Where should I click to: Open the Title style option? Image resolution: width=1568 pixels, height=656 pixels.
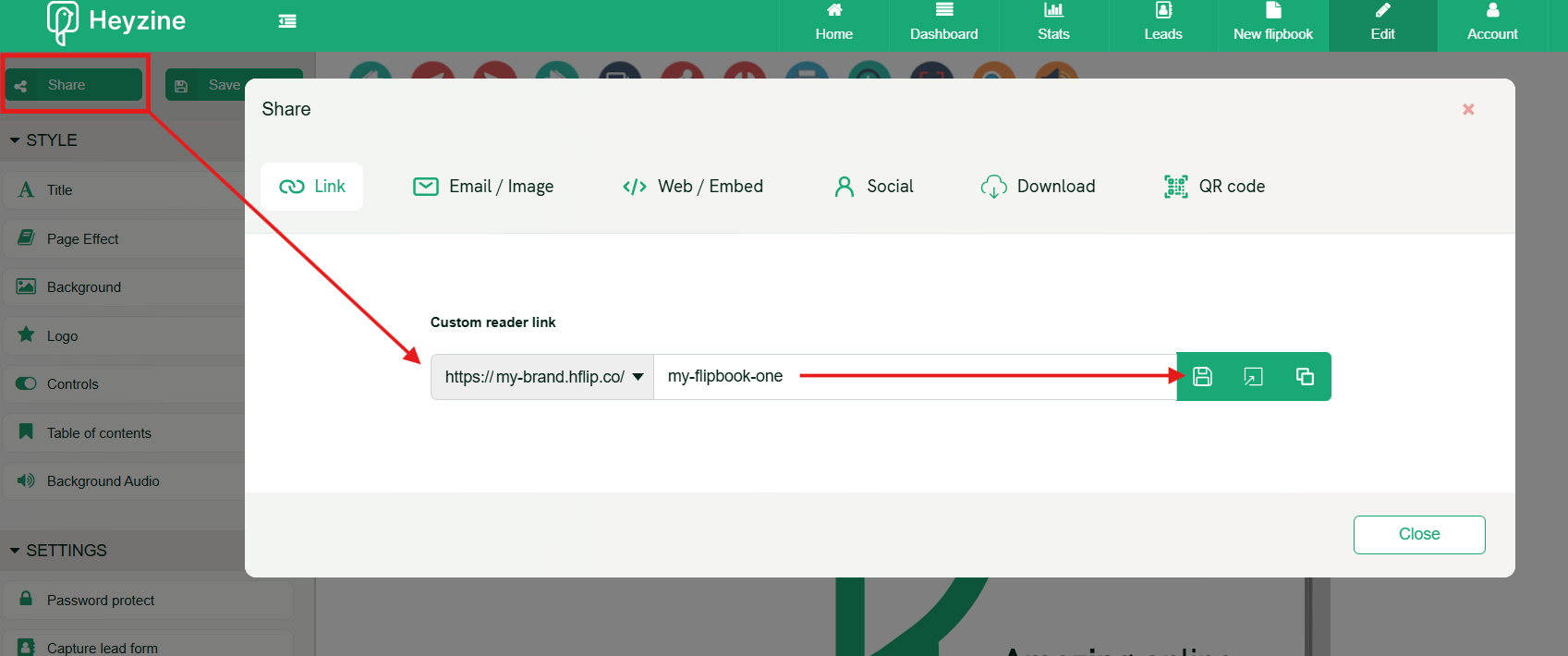(x=124, y=190)
